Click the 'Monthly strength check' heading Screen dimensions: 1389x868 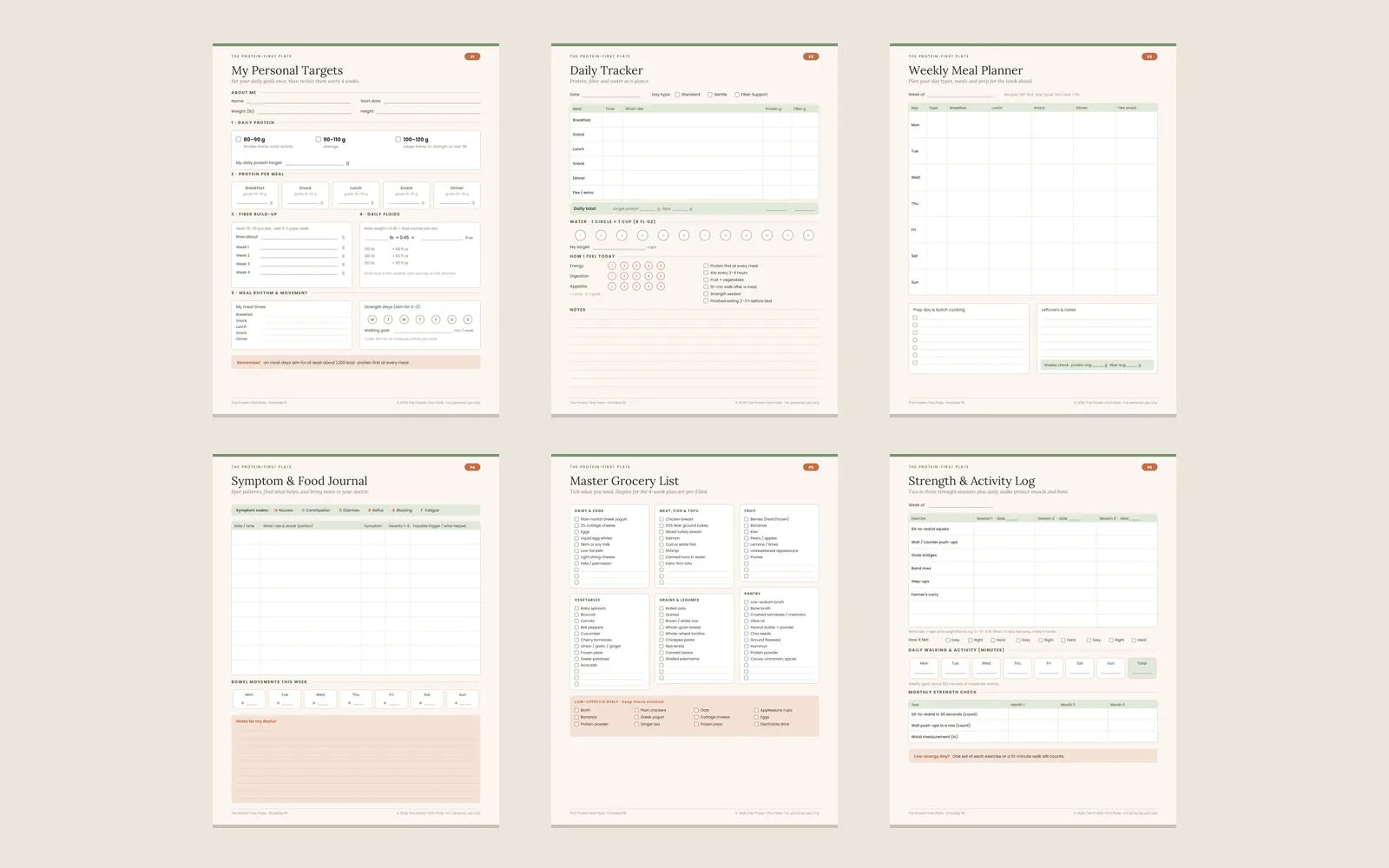[x=943, y=693]
